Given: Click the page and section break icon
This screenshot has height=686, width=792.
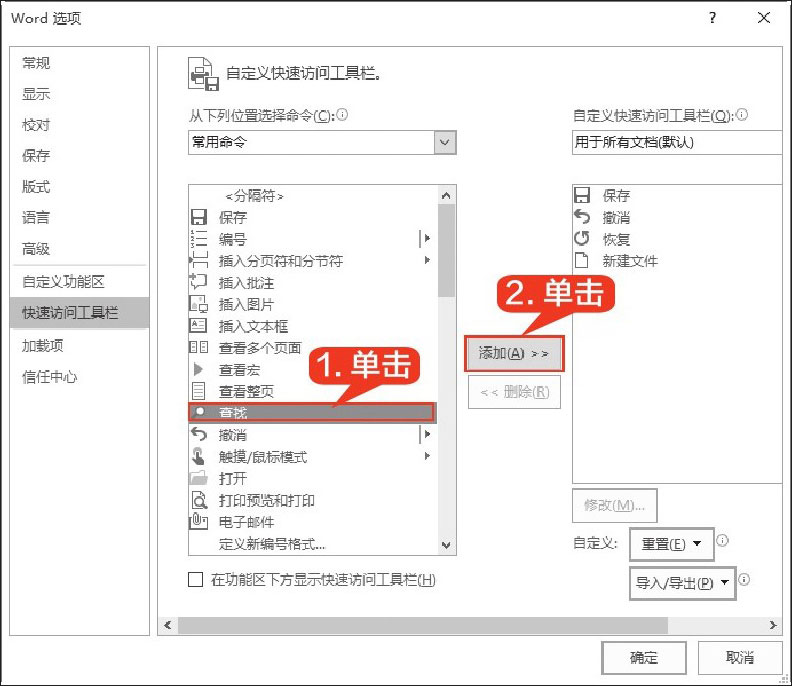Looking at the screenshot, I should (199, 261).
